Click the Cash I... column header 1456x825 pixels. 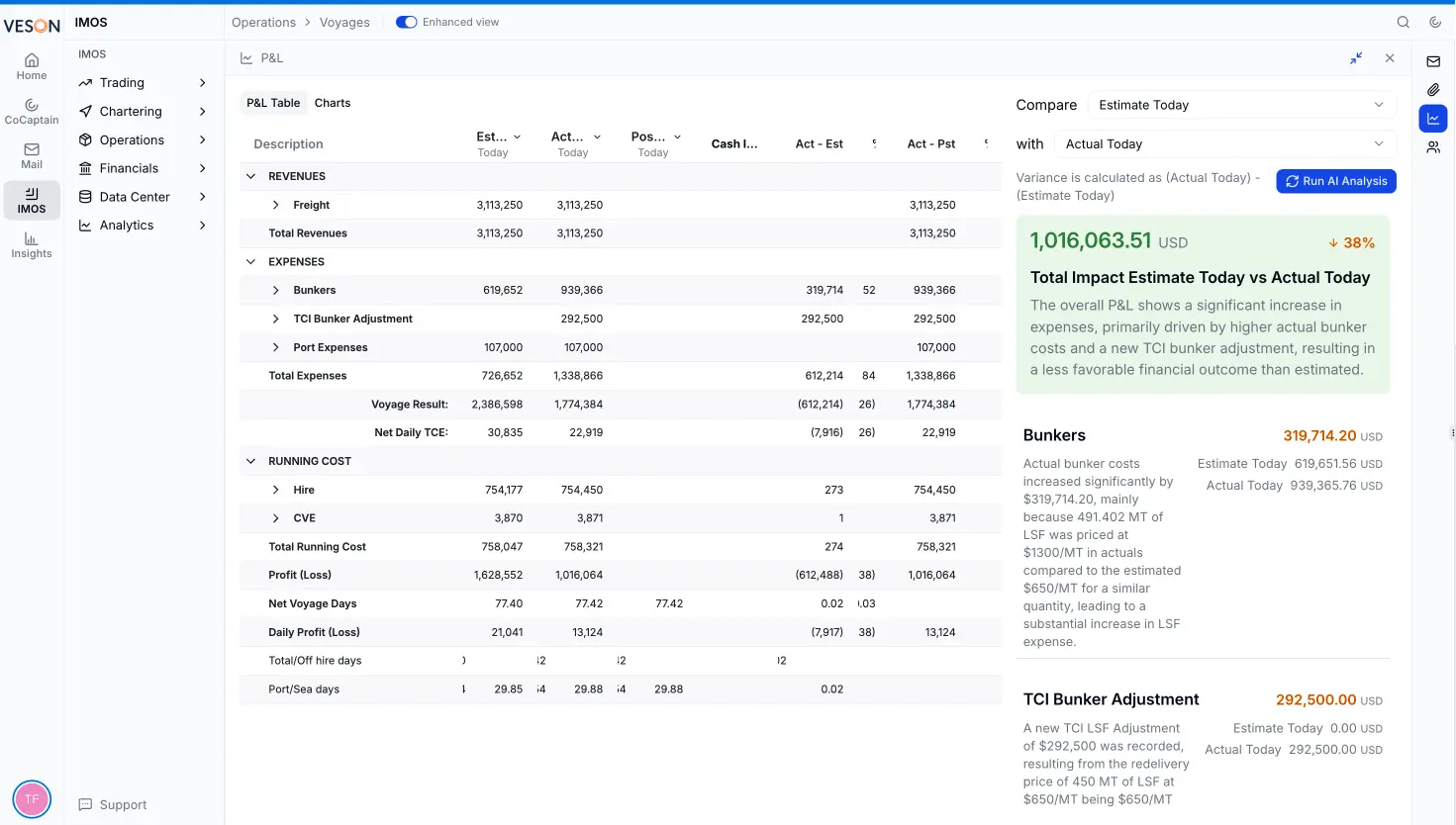[734, 144]
